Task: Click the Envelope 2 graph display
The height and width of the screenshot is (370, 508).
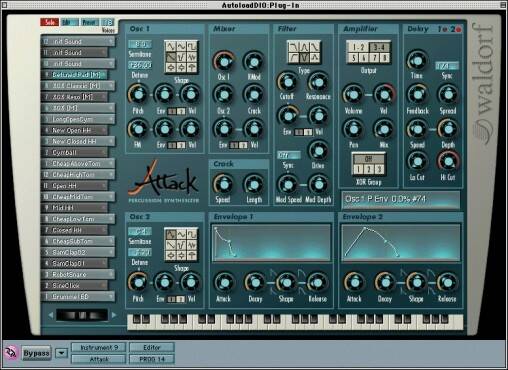Action: click(401, 242)
